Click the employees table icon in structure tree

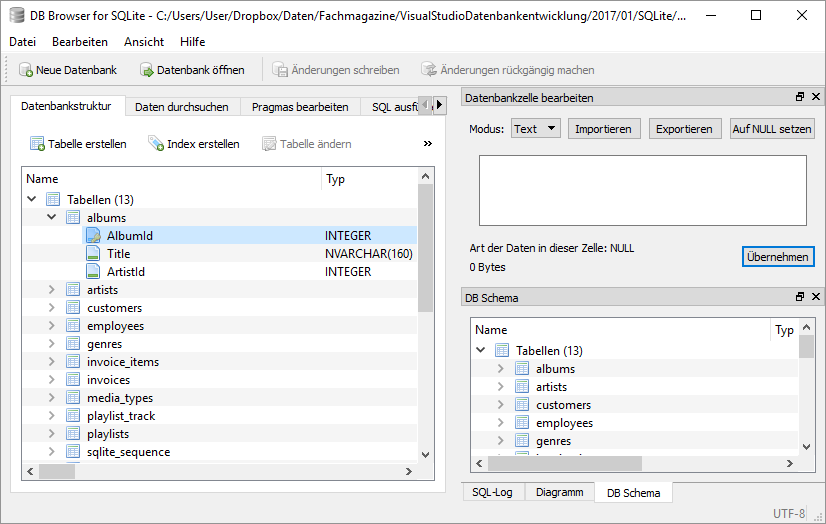pos(73,325)
